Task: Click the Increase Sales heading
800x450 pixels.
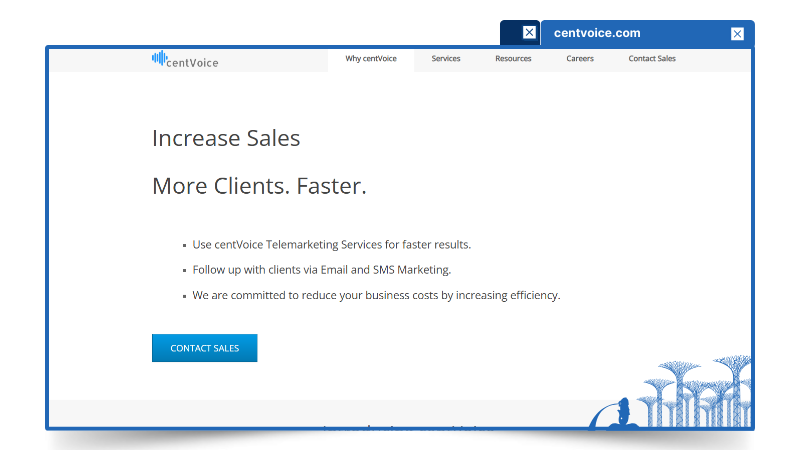Action: [226, 138]
